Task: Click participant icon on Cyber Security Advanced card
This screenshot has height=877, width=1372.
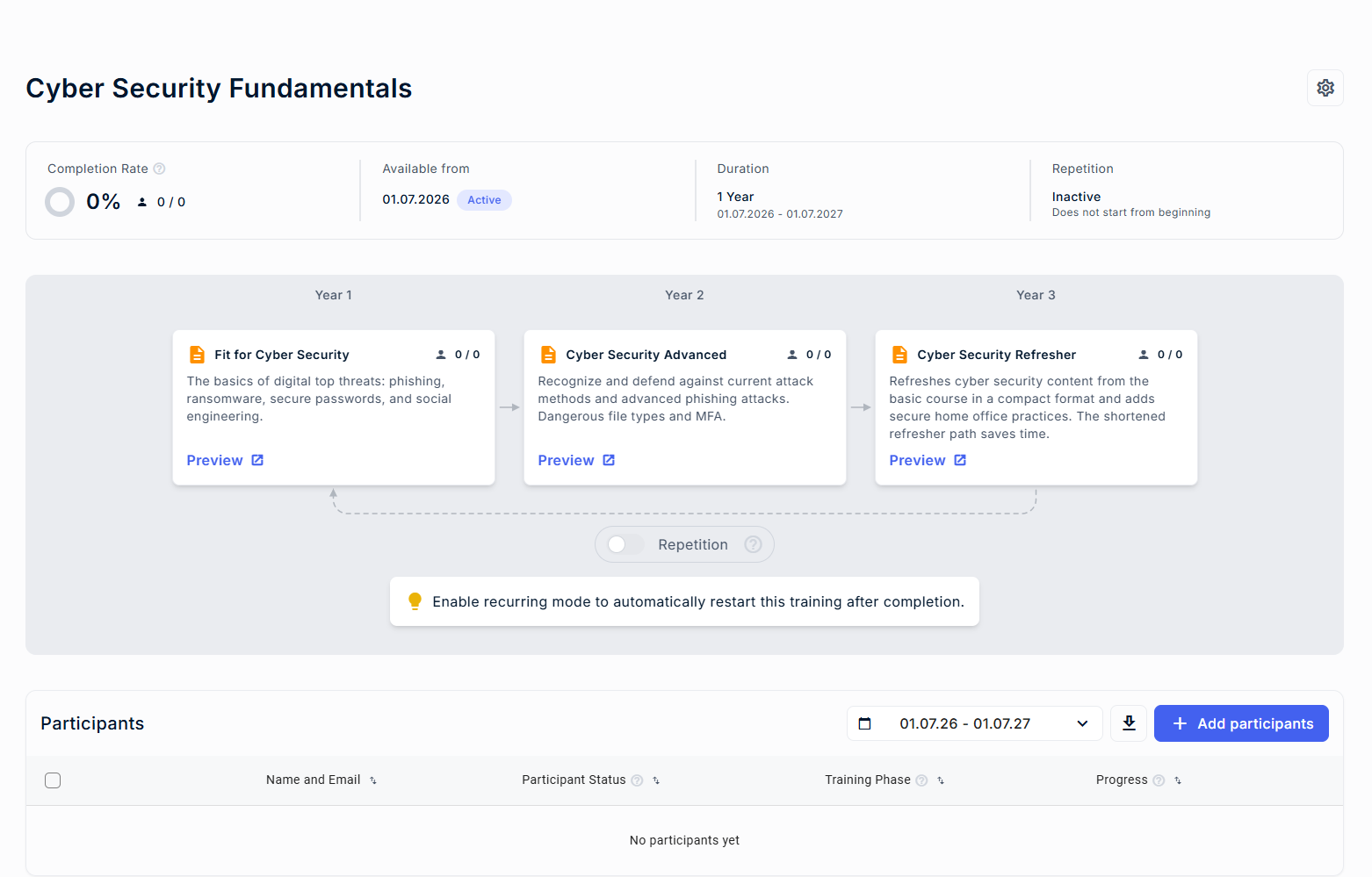Action: [792, 355]
